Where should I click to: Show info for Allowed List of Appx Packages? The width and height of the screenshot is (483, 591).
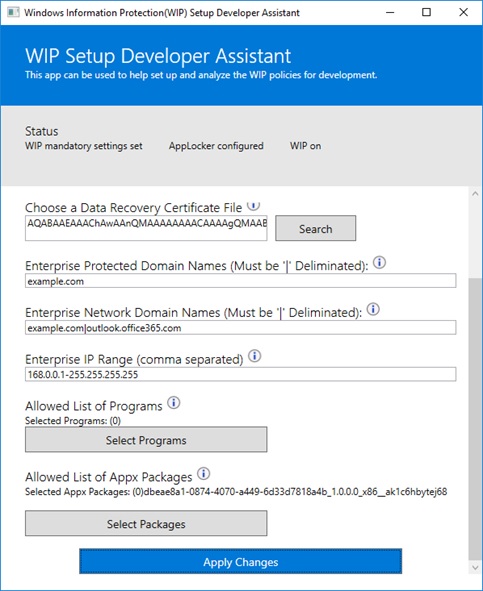[x=204, y=473]
